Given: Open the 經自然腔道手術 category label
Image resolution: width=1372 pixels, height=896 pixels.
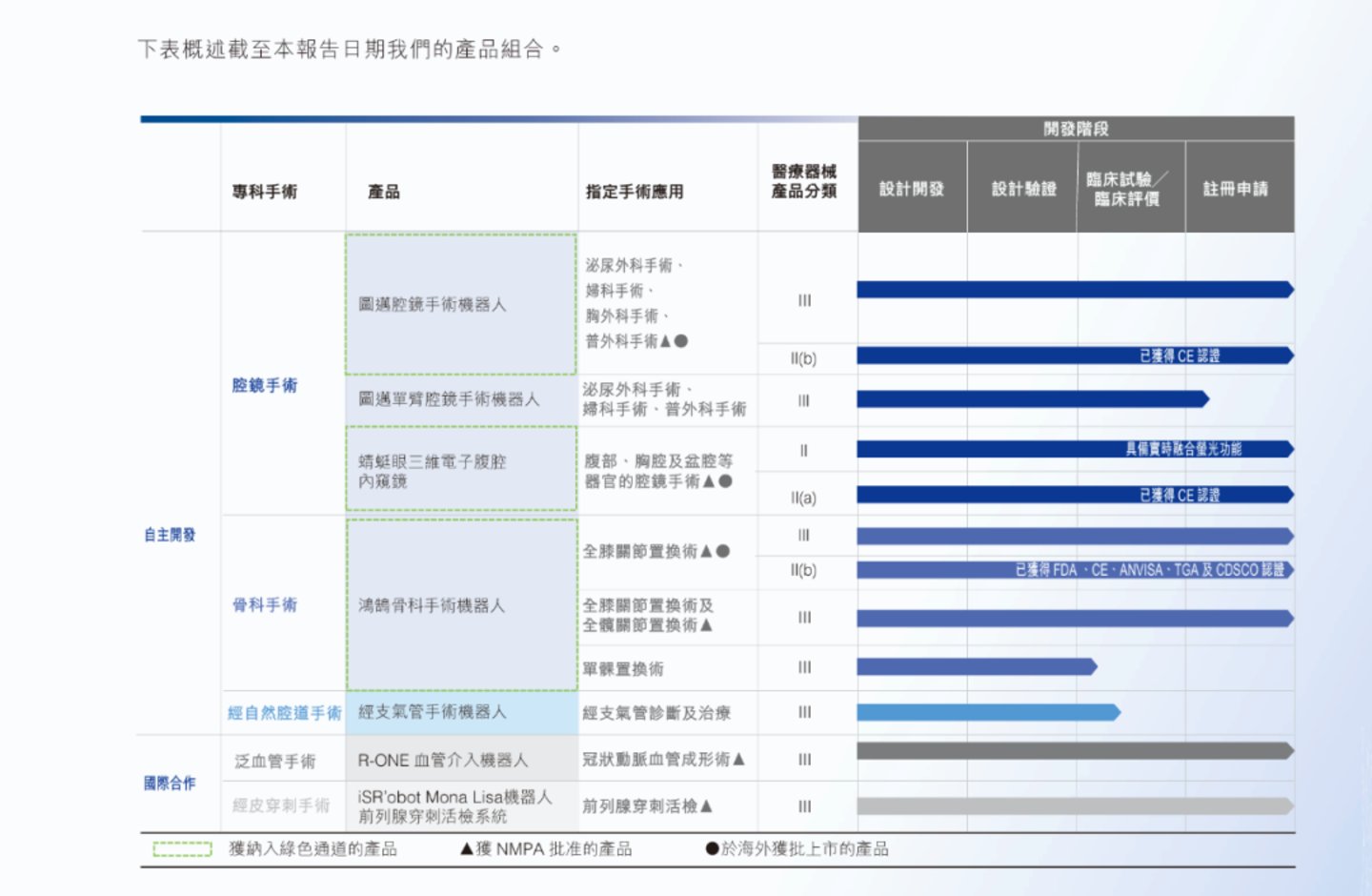Looking at the screenshot, I should coord(284,713).
